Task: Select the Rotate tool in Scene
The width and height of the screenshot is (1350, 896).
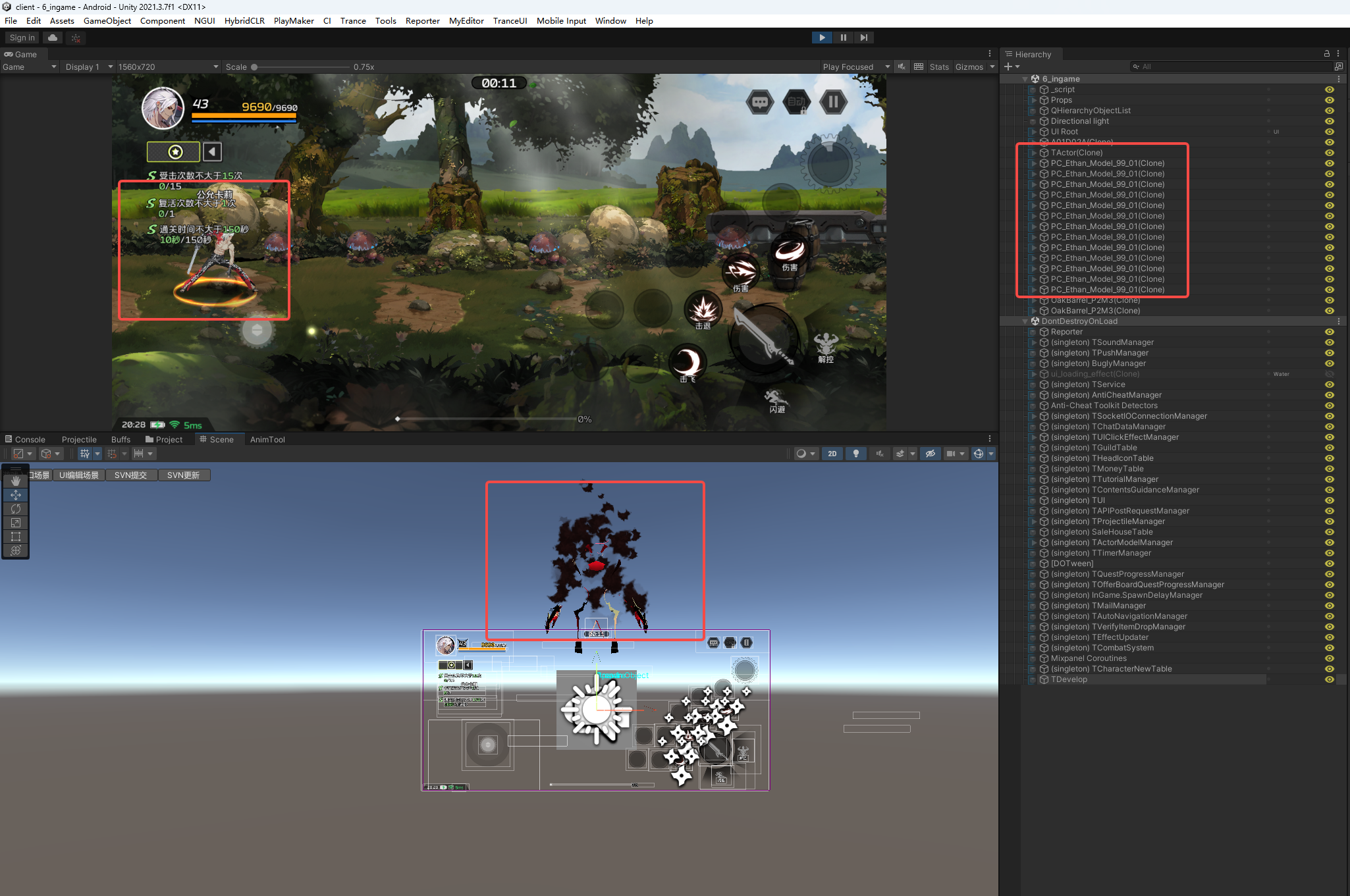Action: (16, 509)
